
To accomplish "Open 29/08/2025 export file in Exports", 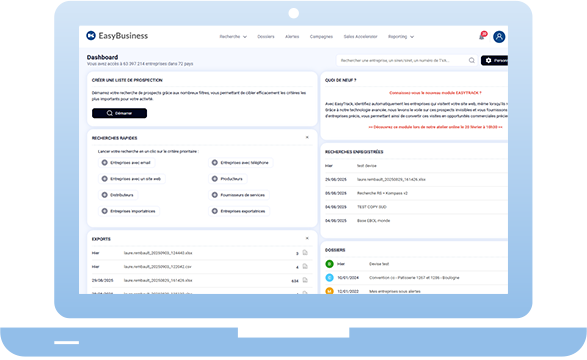I will [x=158, y=280].
